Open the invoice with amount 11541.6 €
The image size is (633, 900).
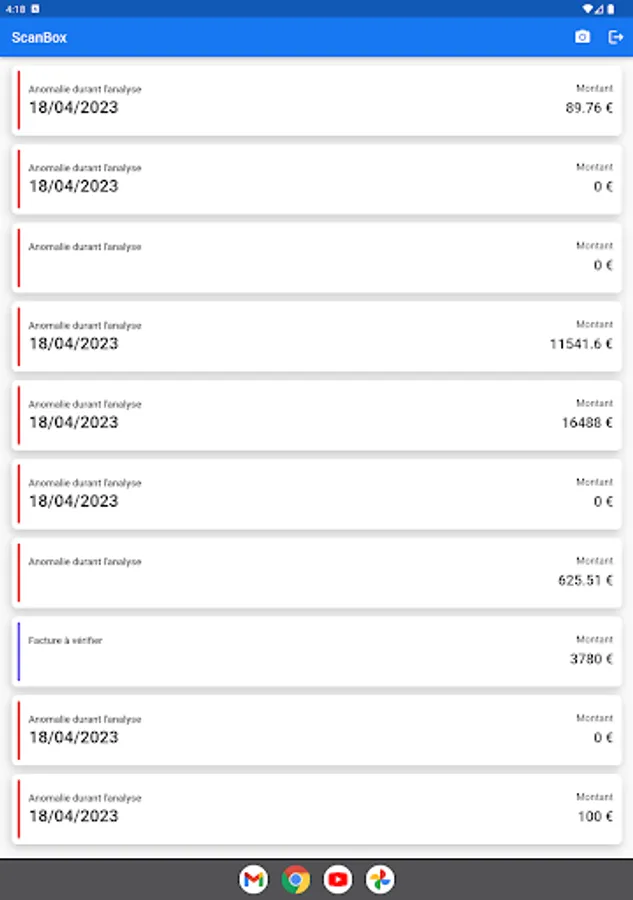316,336
